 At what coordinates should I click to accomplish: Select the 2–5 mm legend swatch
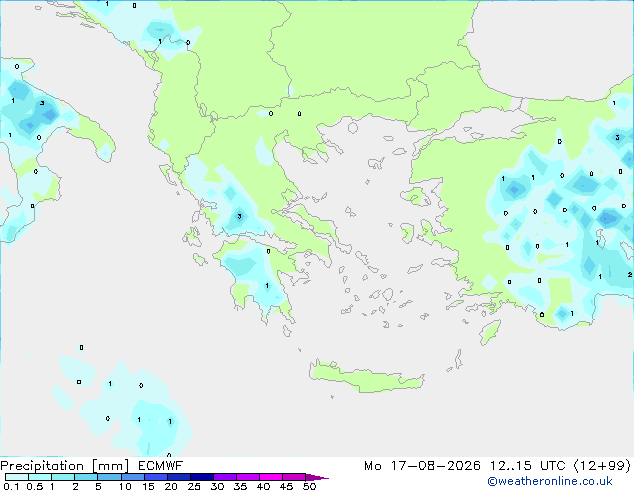click(x=86, y=477)
